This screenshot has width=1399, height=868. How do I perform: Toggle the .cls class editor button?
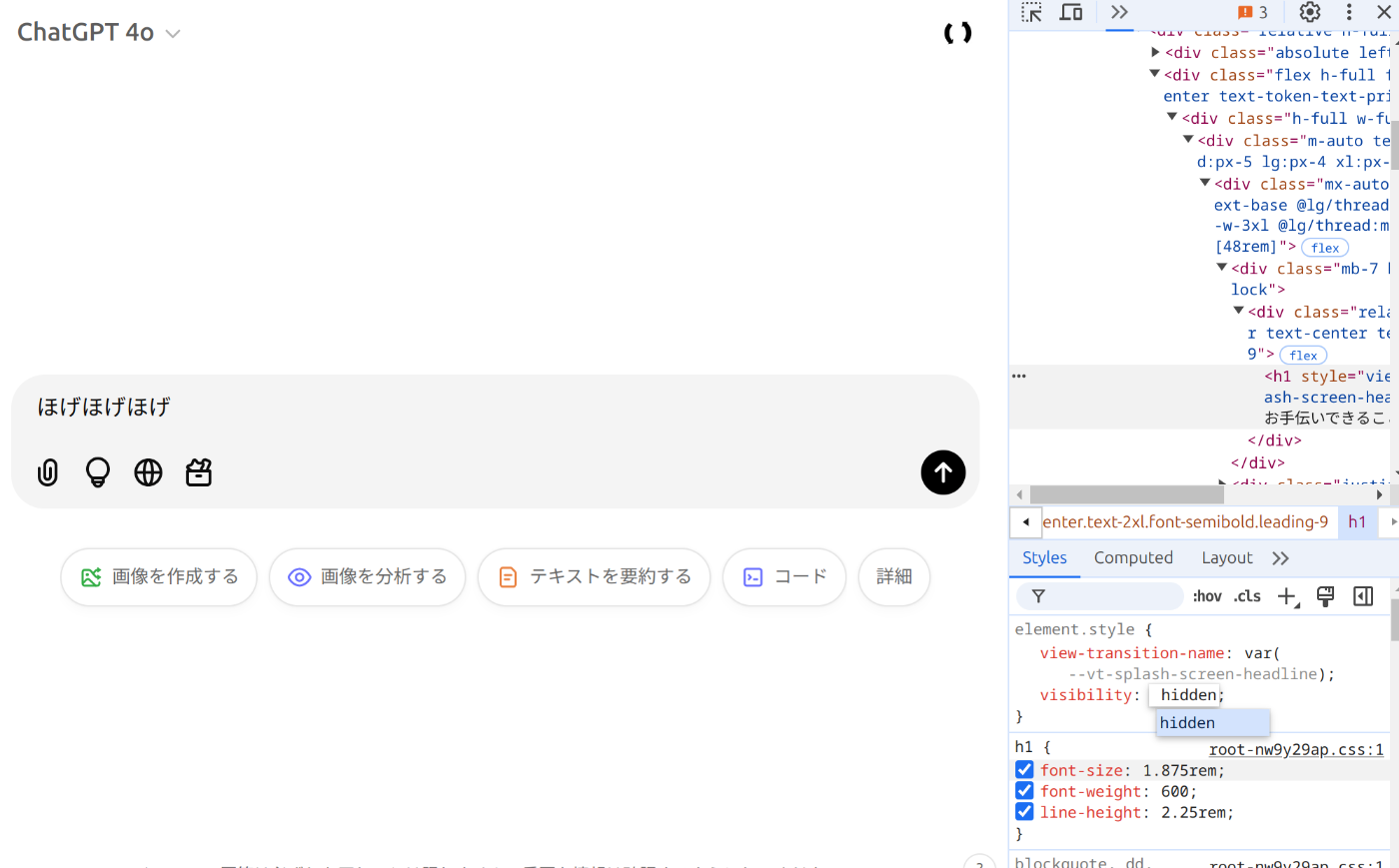tap(1247, 596)
